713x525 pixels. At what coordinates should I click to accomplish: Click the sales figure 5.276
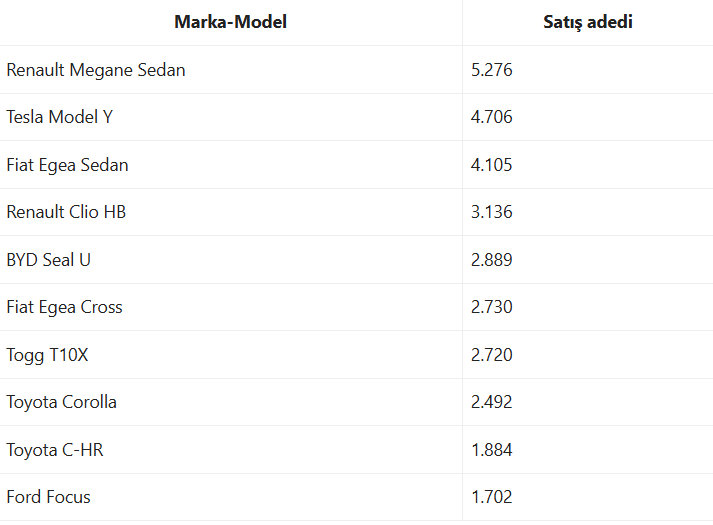pyautogui.click(x=492, y=70)
